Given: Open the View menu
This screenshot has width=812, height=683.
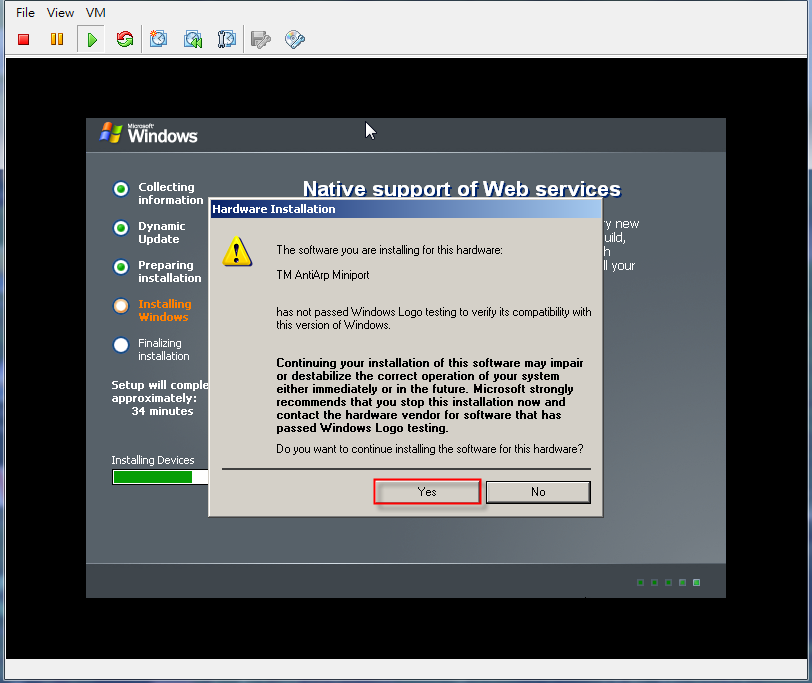Looking at the screenshot, I should (60, 12).
